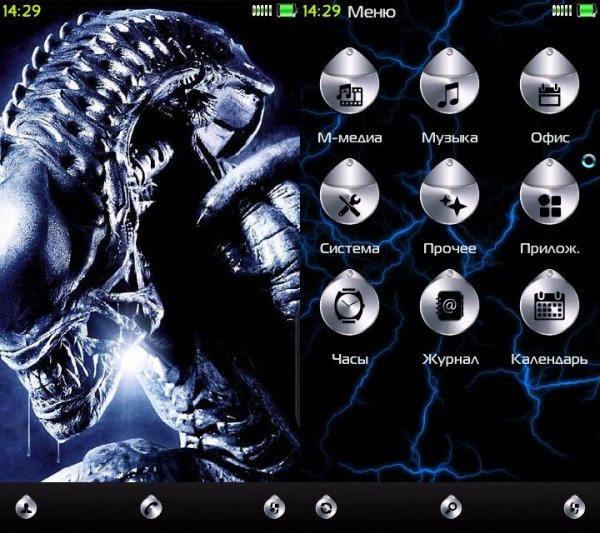Tap the Журнал label
This screenshot has height=533, width=600.
tap(450, 359)
